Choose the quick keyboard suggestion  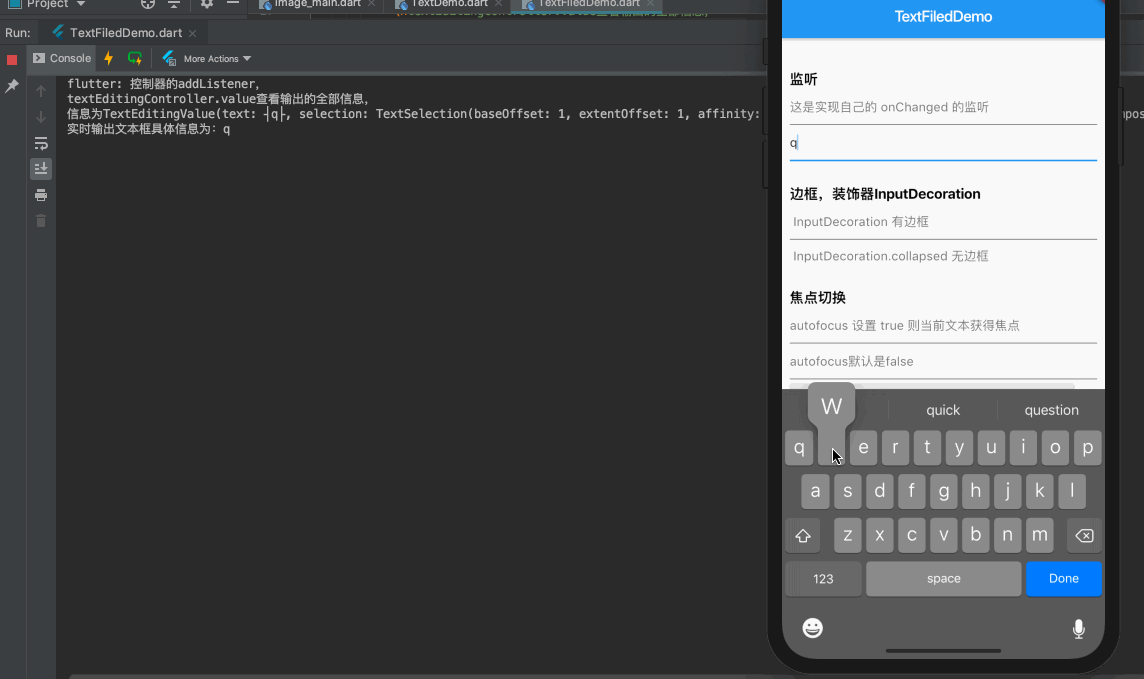943,411
